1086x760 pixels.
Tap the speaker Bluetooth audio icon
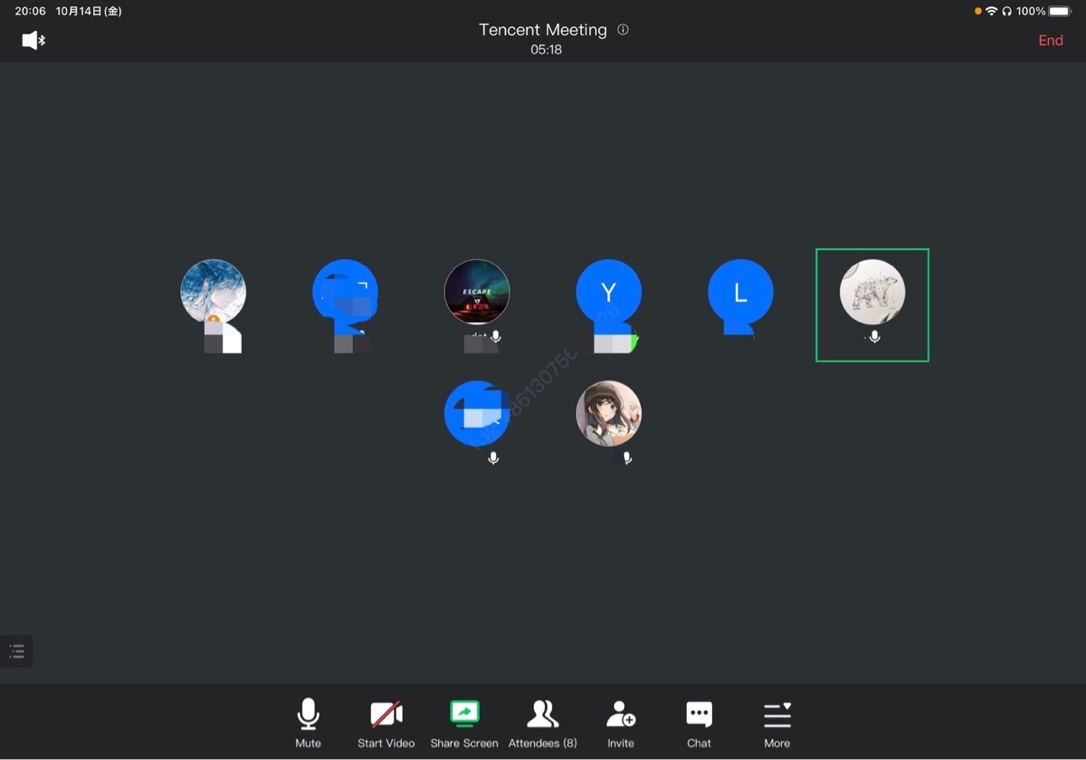[x=33, y=40]
